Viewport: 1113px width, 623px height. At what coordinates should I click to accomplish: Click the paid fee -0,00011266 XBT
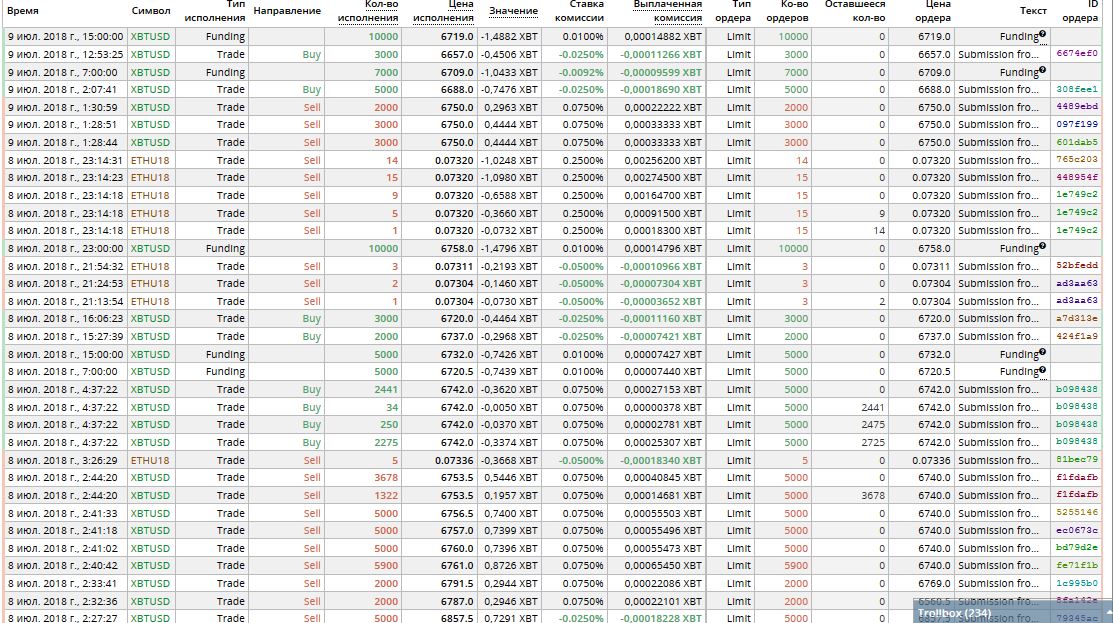click(x=661, y=54)
